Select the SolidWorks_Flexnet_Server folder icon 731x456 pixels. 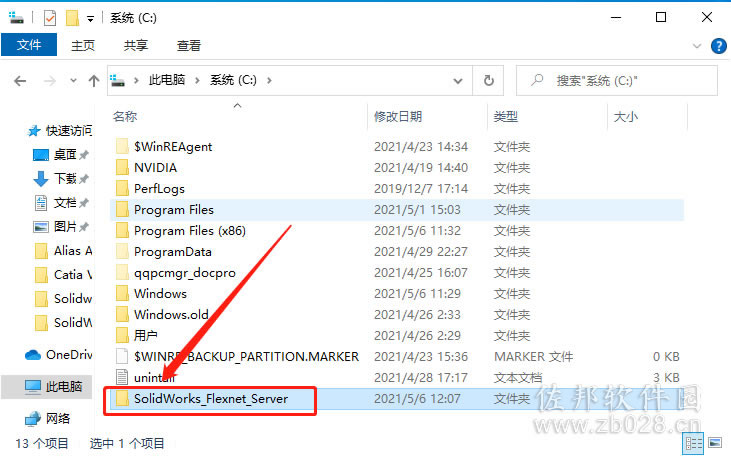click(x=122, y=399)
